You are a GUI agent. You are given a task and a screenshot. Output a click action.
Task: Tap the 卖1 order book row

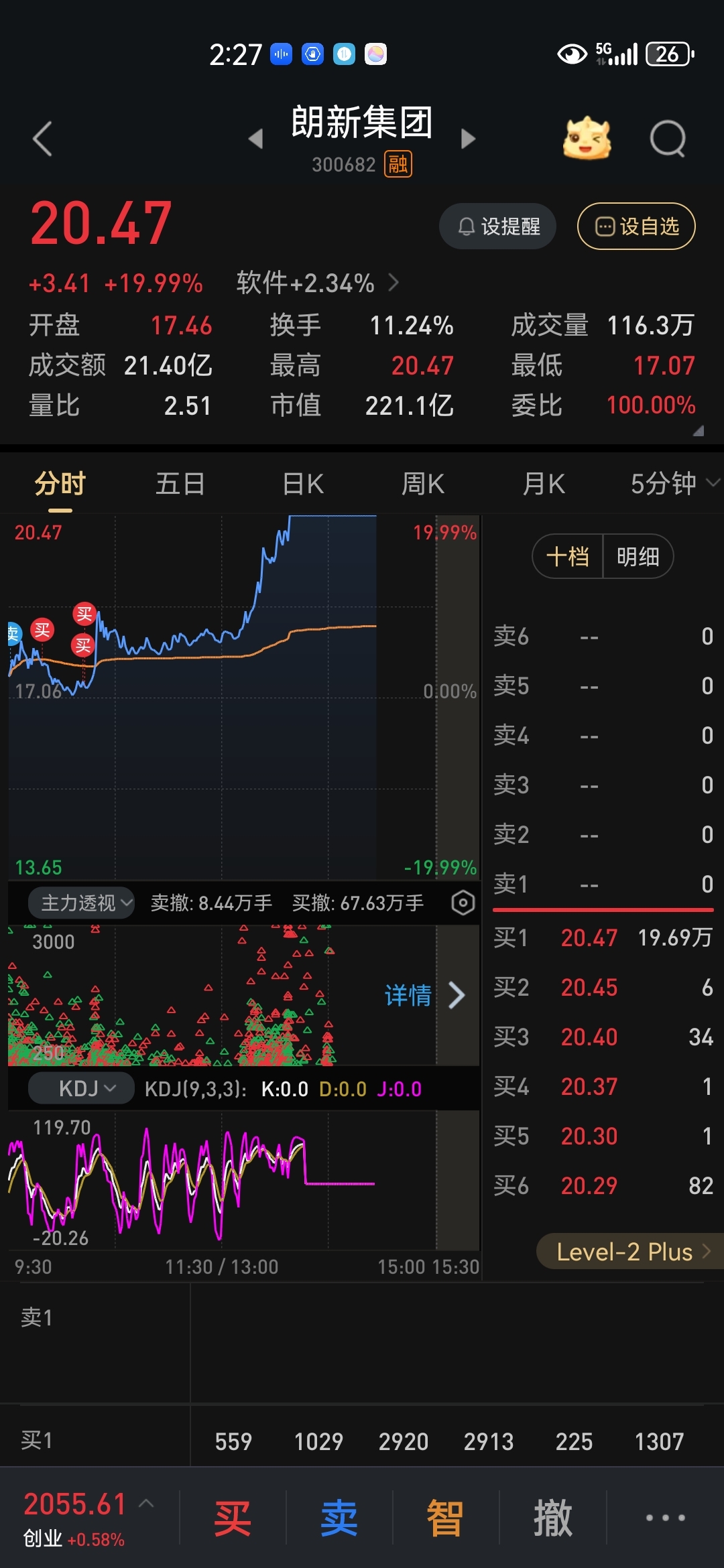pos(603,885)
